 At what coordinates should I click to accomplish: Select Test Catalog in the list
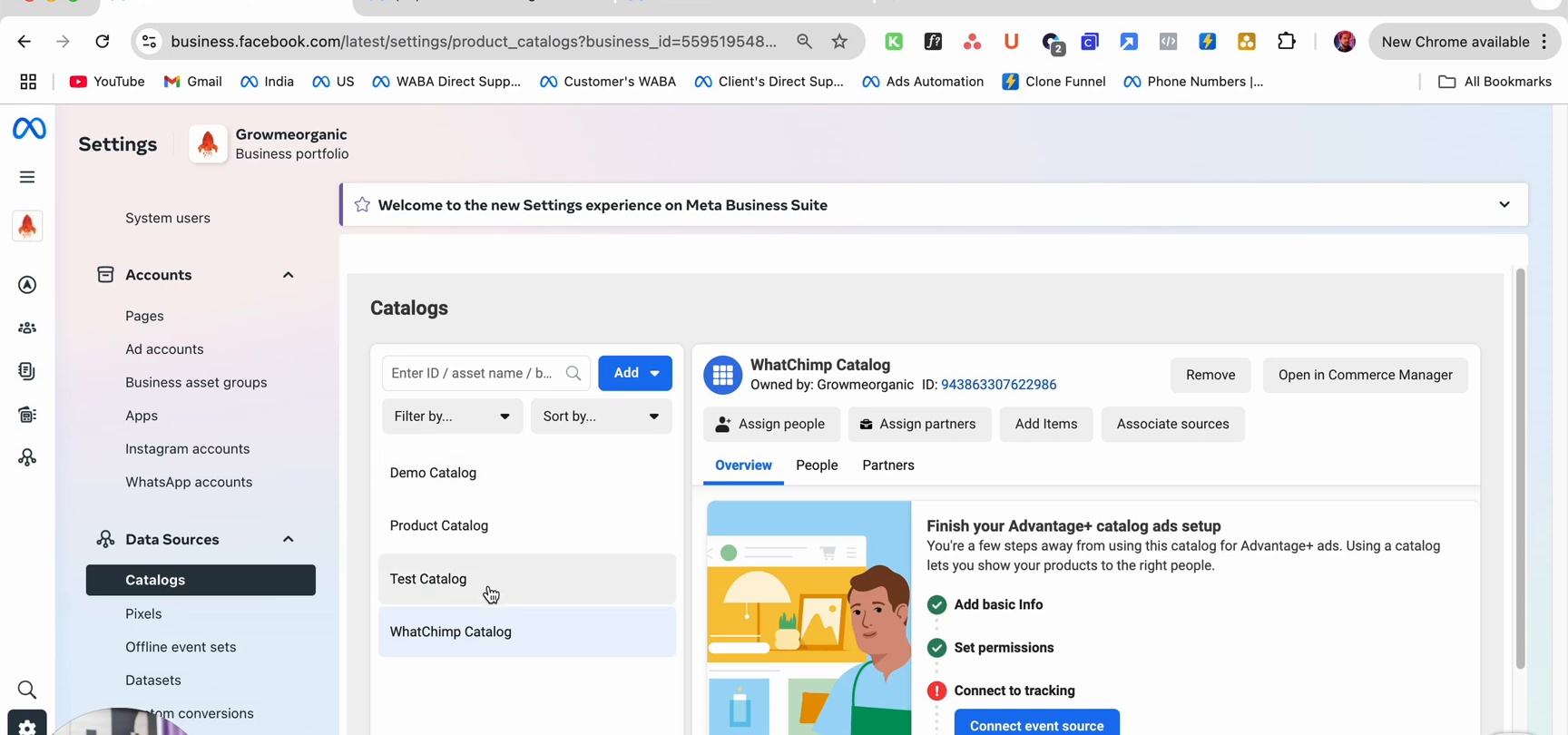click(x=527, y=579)
